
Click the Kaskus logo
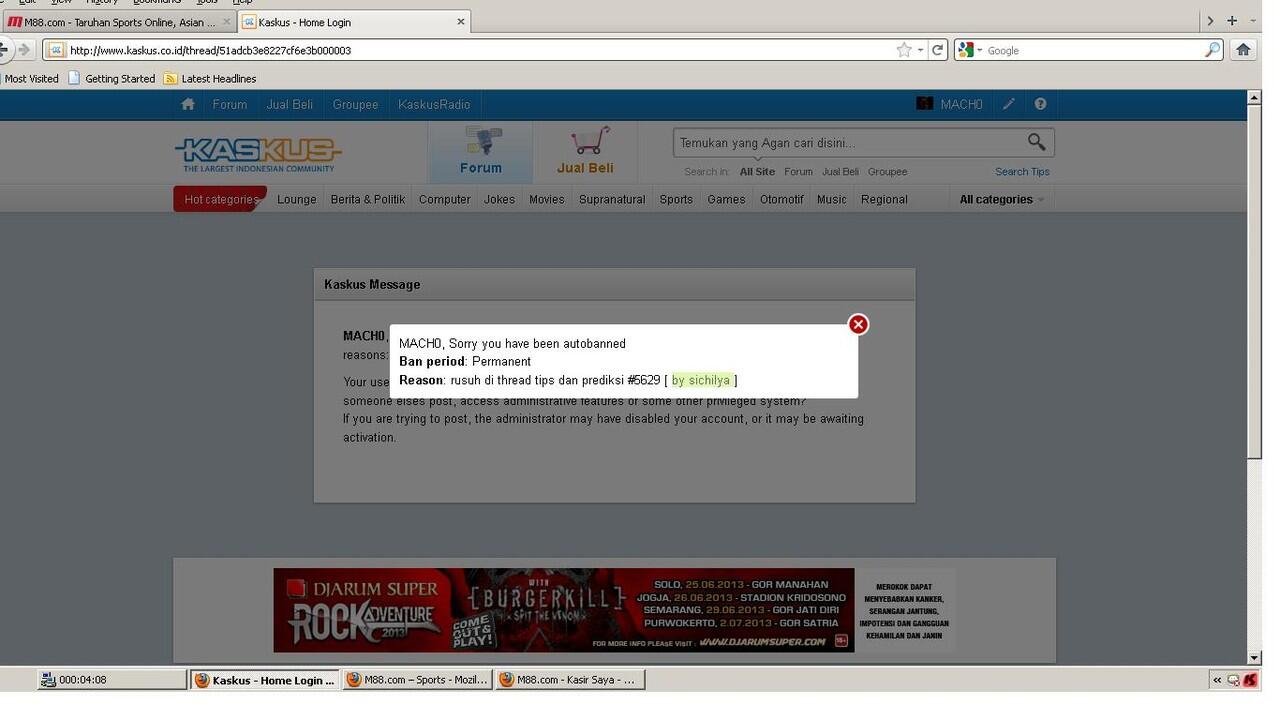[258, 154]
